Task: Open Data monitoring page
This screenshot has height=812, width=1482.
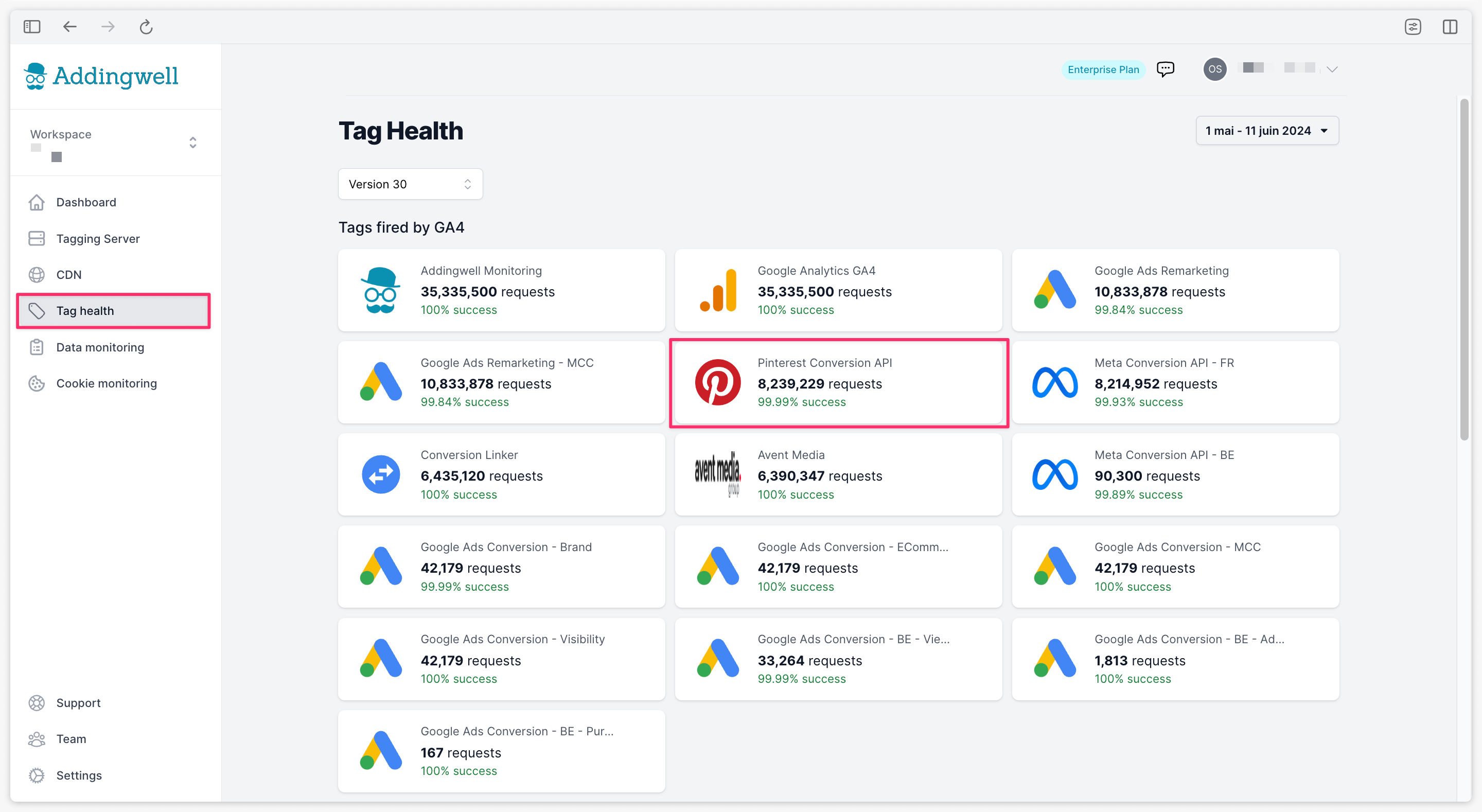Action: coord(100,347)
